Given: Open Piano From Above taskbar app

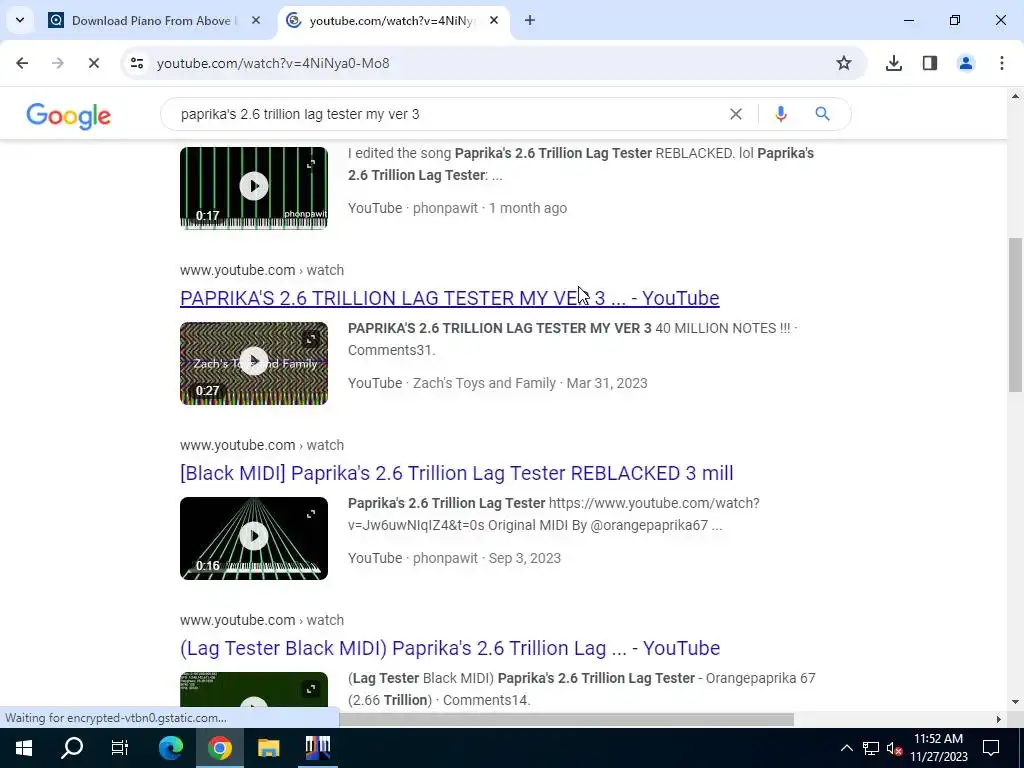Looking at the screenshot, I should (318, 748).
